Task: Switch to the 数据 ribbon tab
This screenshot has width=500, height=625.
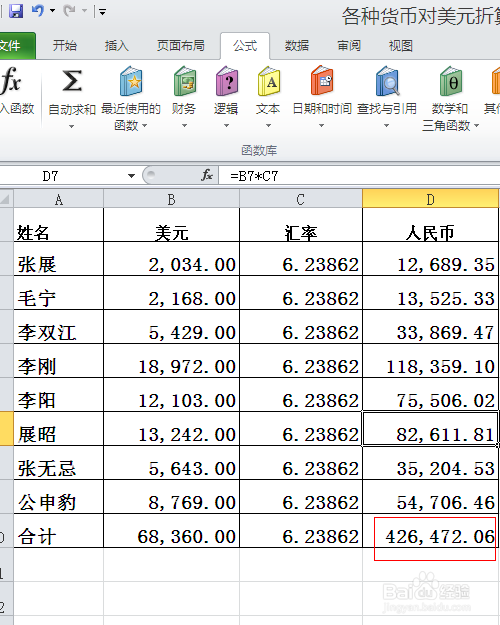Action: point(297,45)
